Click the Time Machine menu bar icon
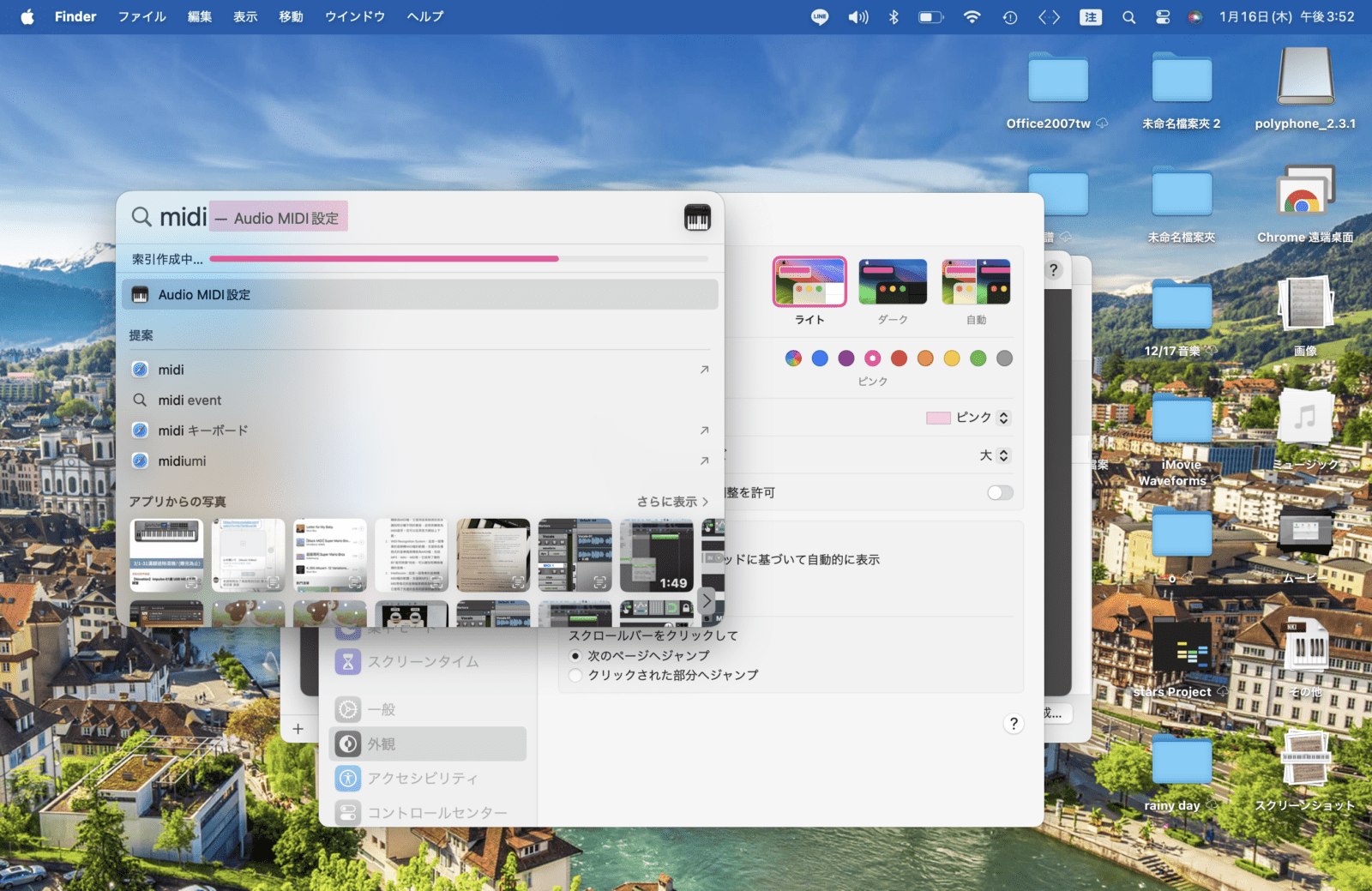Screen dimensions: 1372x891 pos(1010,17)
